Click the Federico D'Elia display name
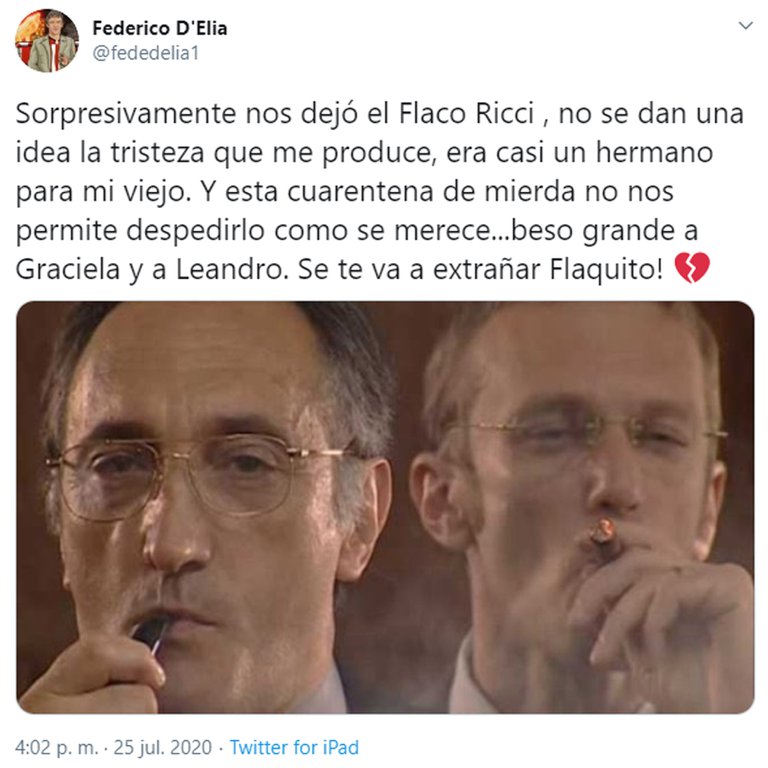Image resolution: width=768 pixels, height=768 pixels. [x=160, y=28]
